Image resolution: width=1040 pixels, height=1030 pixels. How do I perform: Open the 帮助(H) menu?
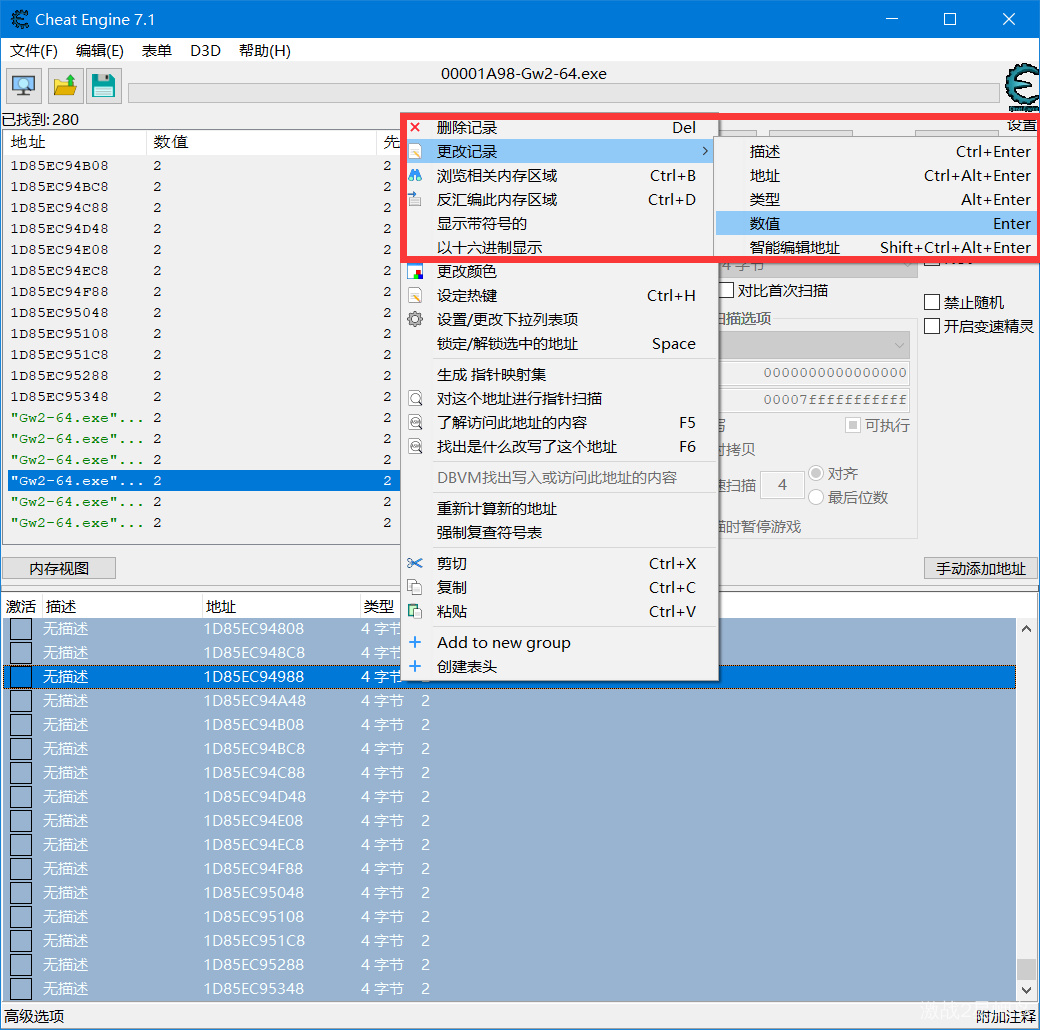[x=265, y=50]
